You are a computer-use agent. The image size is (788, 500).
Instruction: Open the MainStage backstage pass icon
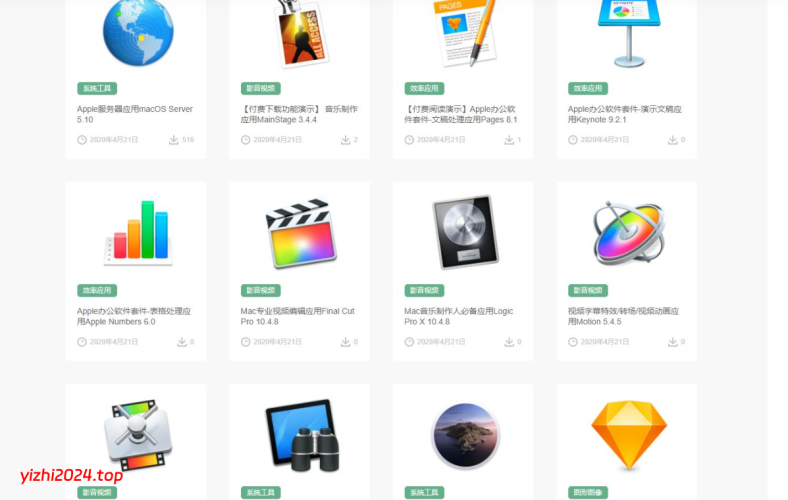pos(302,34)
